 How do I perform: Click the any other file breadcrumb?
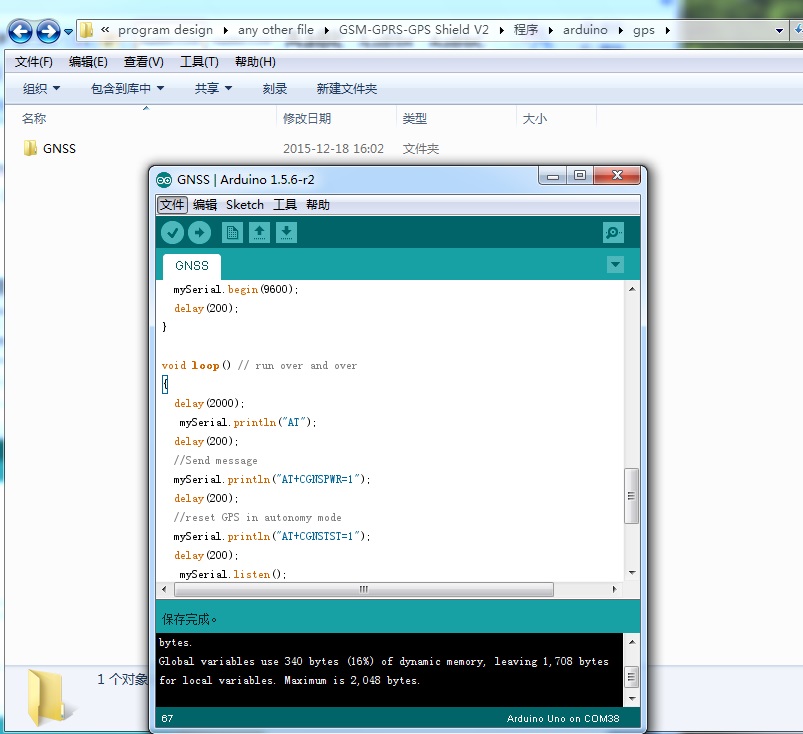pos(276,30)
